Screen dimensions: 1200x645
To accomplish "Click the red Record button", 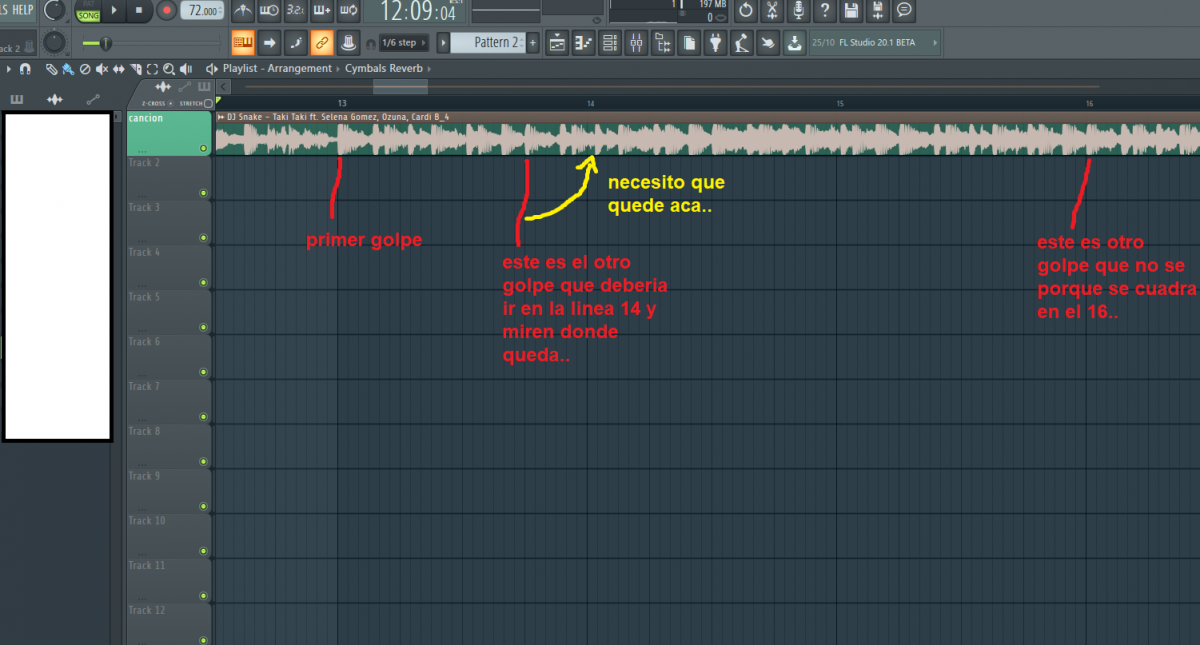I will [x=165, y=11].
